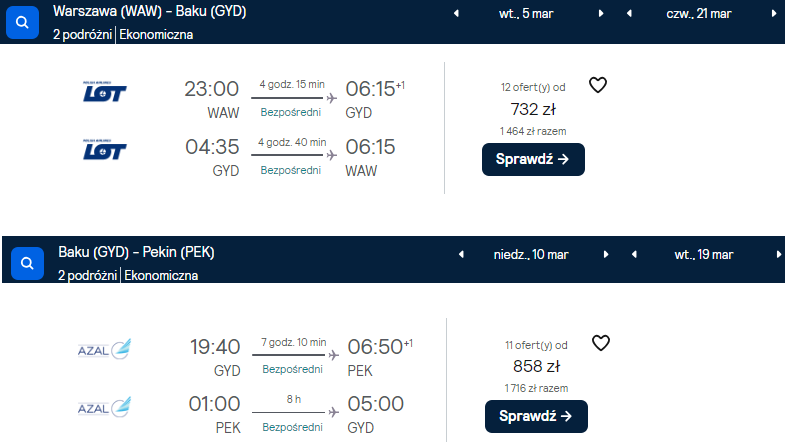The width and height of the screenshot is (785, 442).
Task: Go to day before niedz., 10 mar
Action: (x=461, y=254)
